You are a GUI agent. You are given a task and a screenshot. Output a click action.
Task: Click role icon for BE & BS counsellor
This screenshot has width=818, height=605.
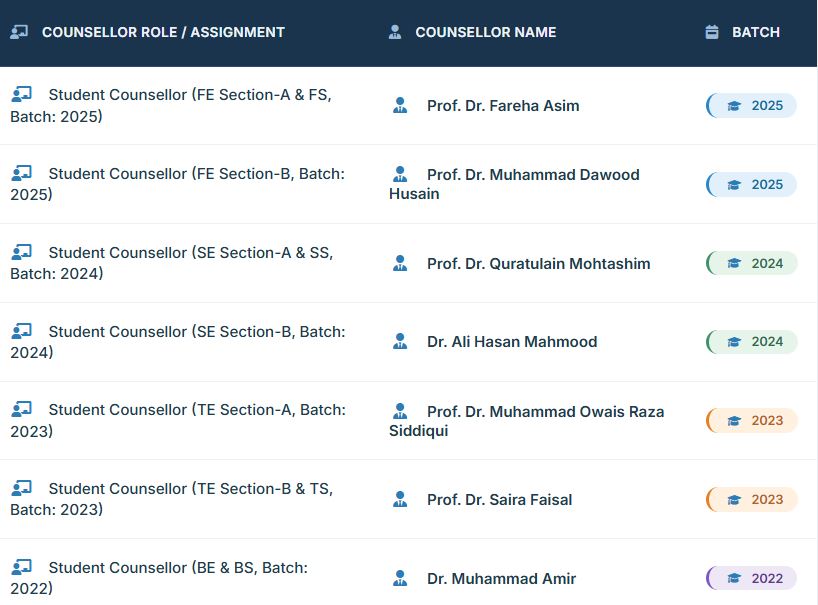pos(21,567)
